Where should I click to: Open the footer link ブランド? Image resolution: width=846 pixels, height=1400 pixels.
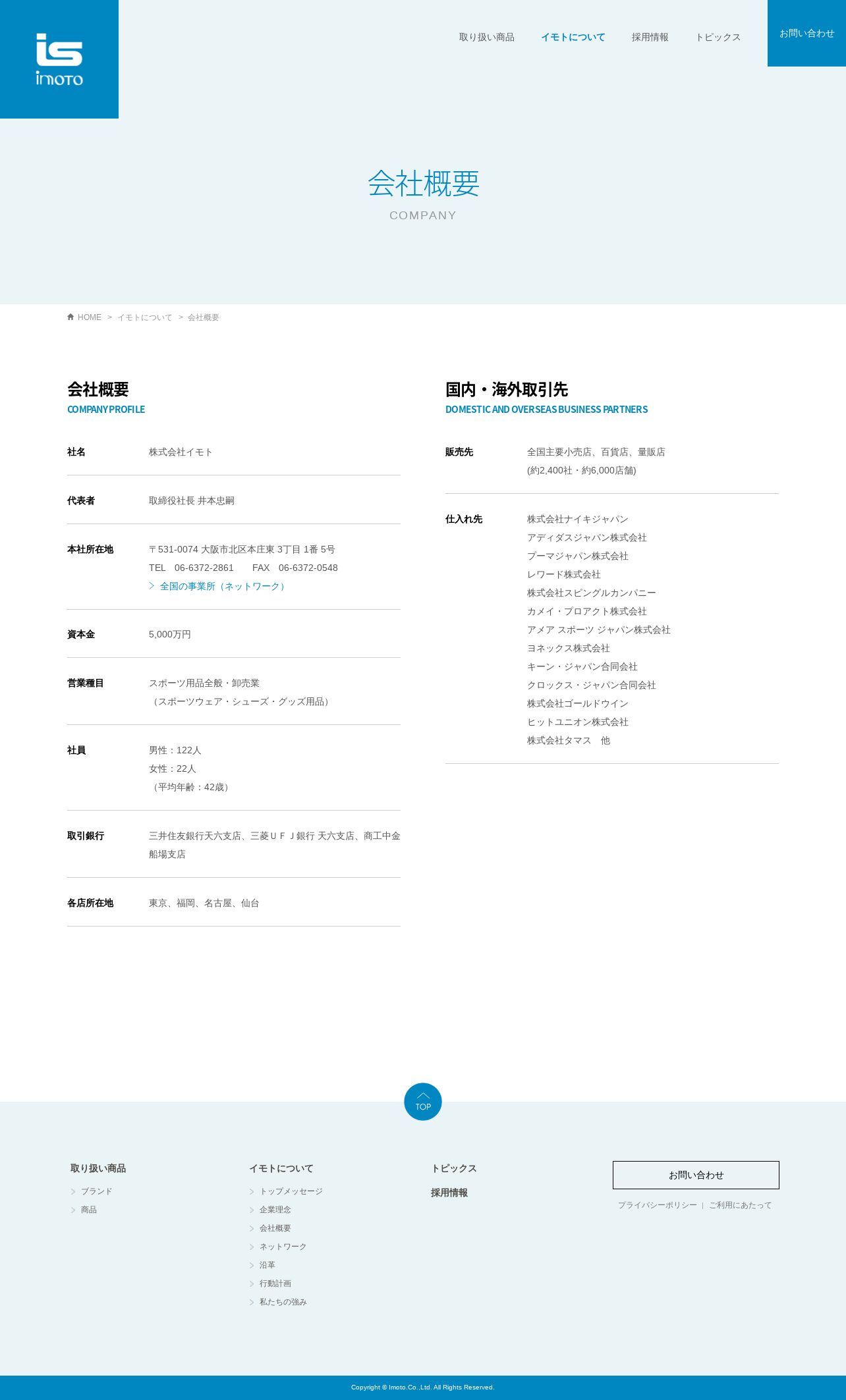click(x=97, y=1191)
